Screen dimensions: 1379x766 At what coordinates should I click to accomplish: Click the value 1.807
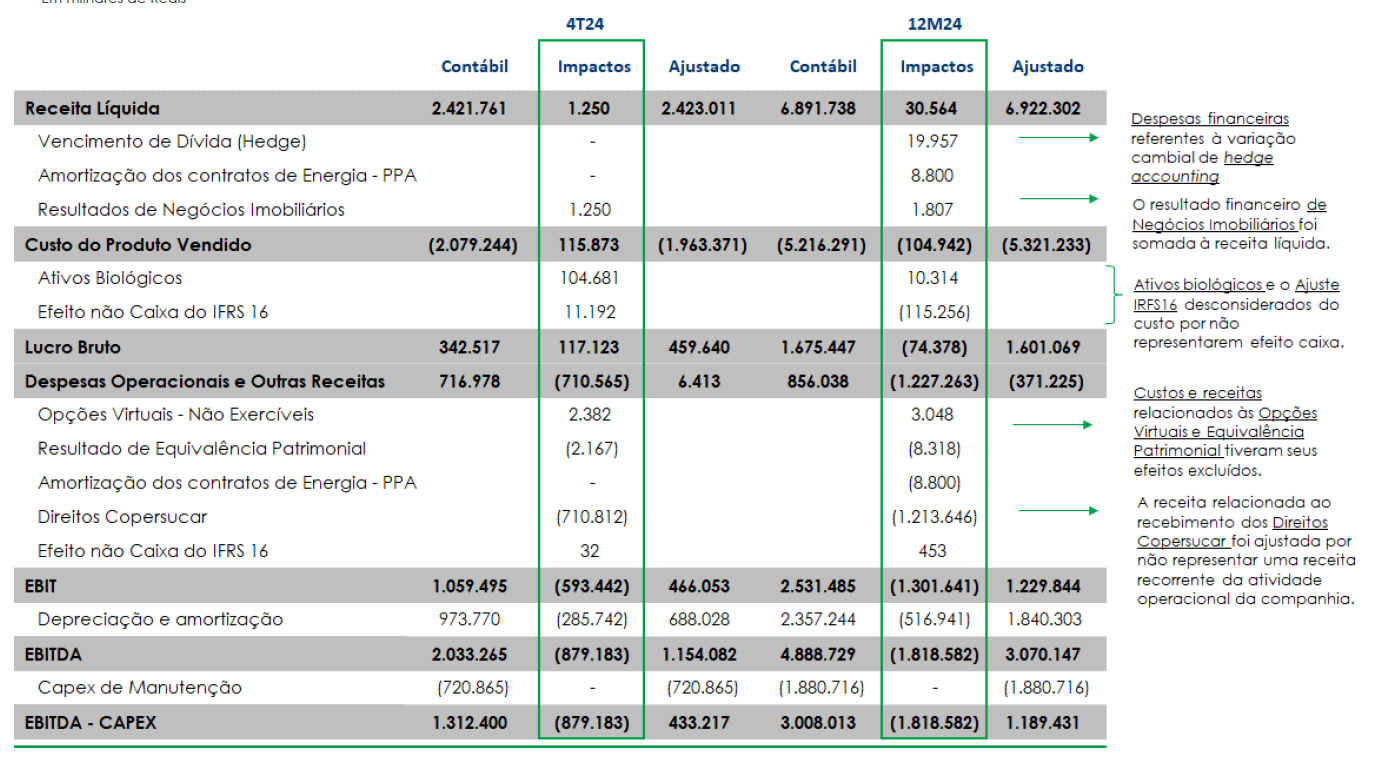(934, 210)
